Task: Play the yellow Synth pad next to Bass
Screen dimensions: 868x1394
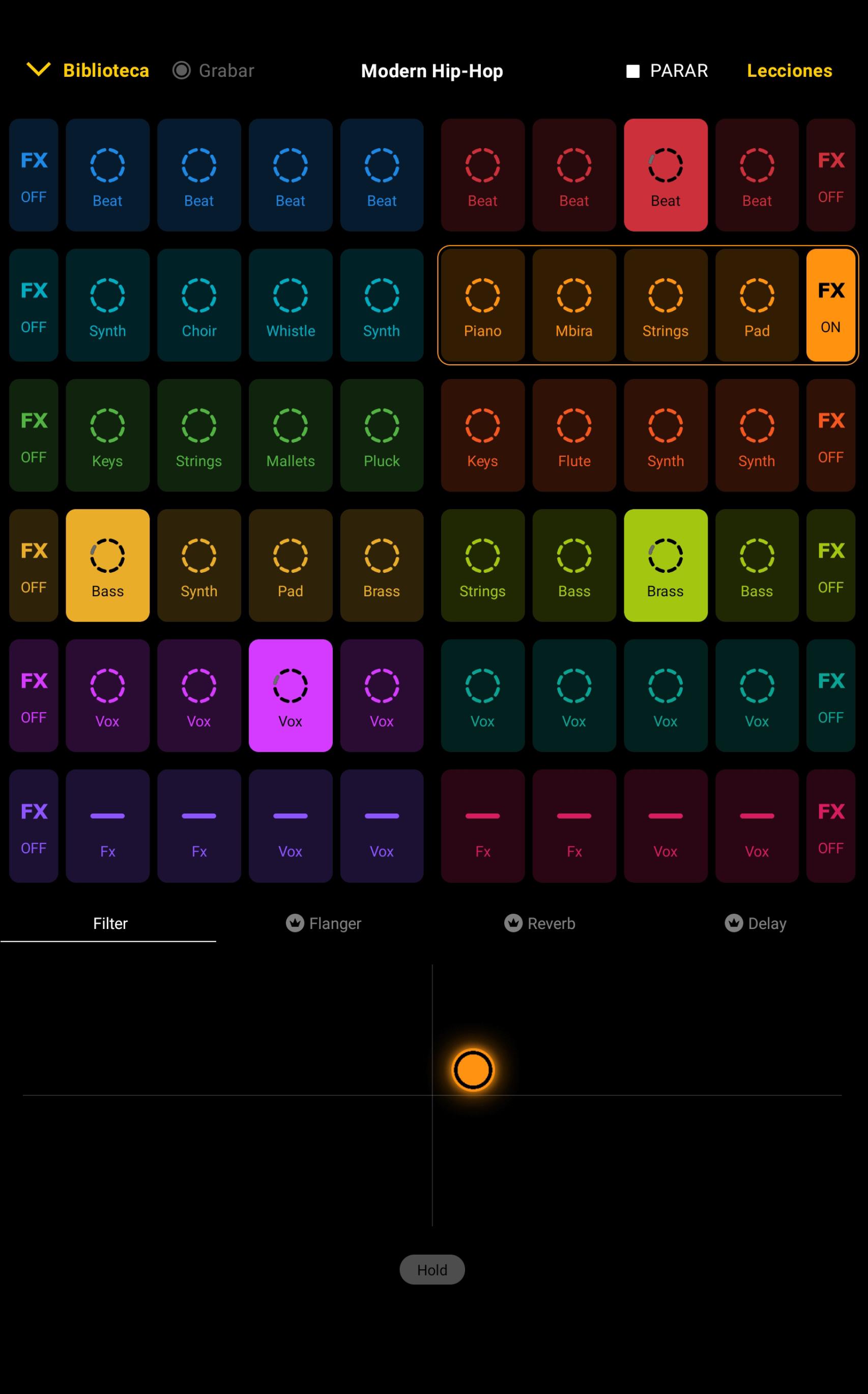Action: (x=198, y=565)
